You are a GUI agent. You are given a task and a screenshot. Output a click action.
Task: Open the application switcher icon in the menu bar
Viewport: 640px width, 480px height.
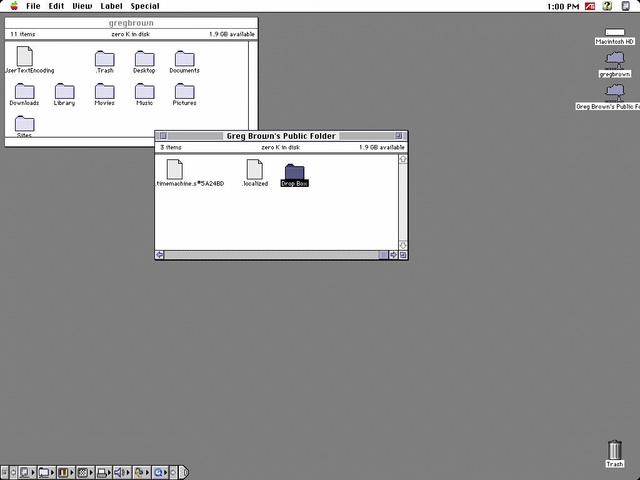625,6
